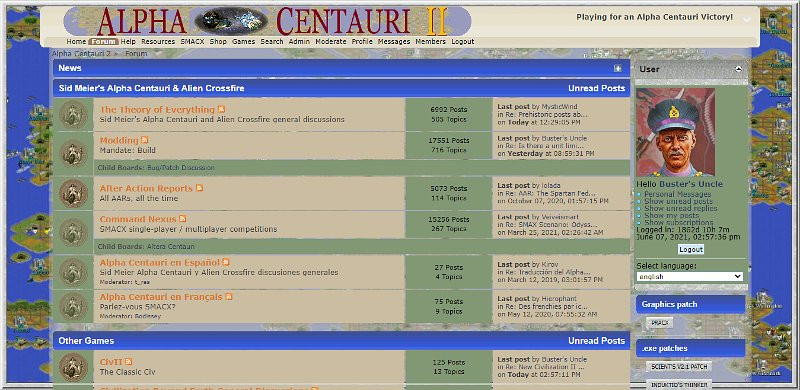800x390 pixels.
Task: Open RSS feed icon next to Modding
Action: click(x=145, y=140)
